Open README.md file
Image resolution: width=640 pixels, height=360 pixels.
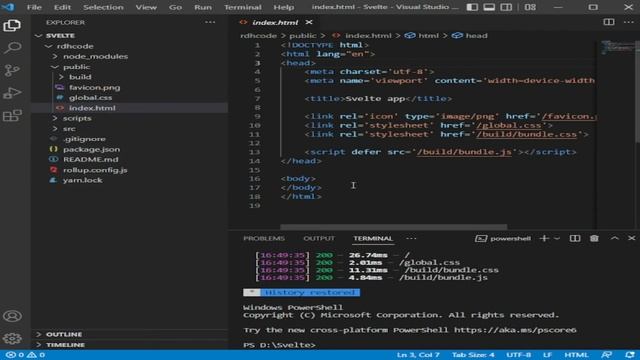pos(91,160)
